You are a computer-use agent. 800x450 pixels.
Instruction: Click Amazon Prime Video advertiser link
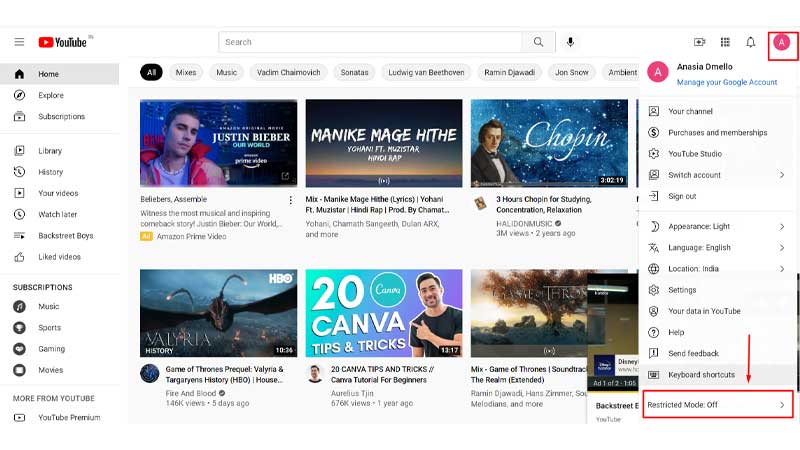pos(191,237)
